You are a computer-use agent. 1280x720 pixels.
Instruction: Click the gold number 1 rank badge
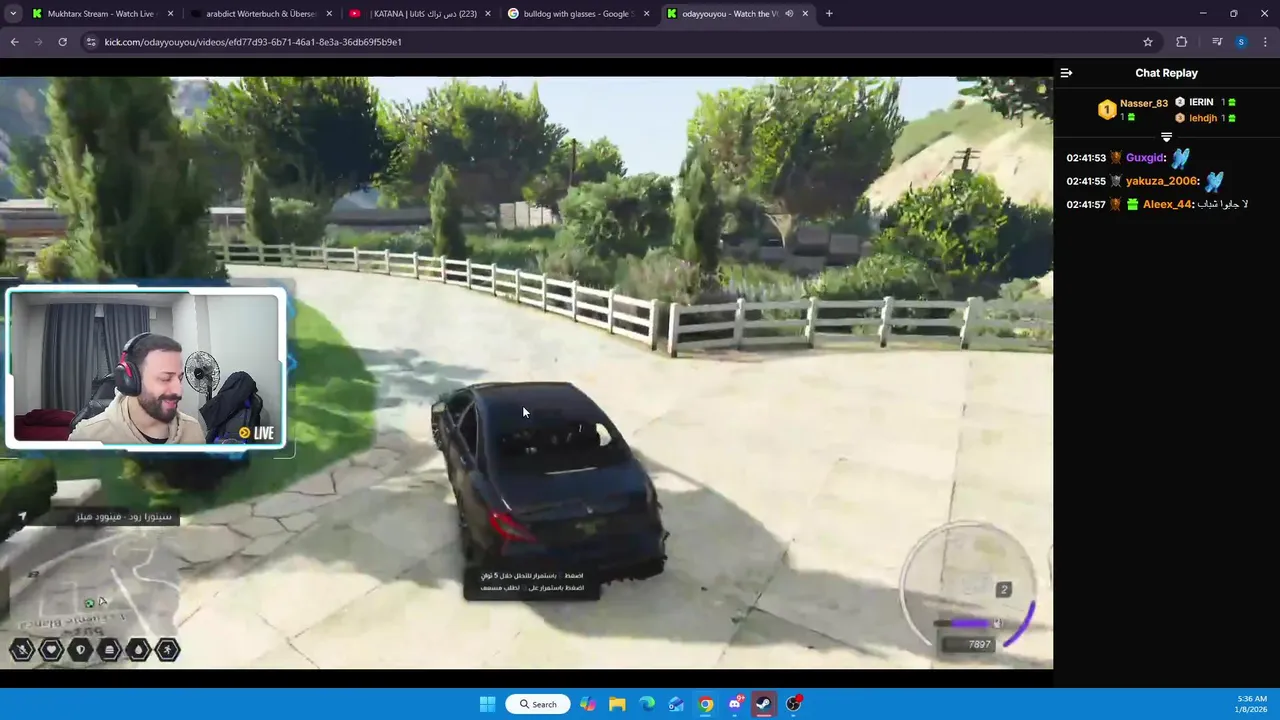pyautogui.click(x=1107, y=110)
